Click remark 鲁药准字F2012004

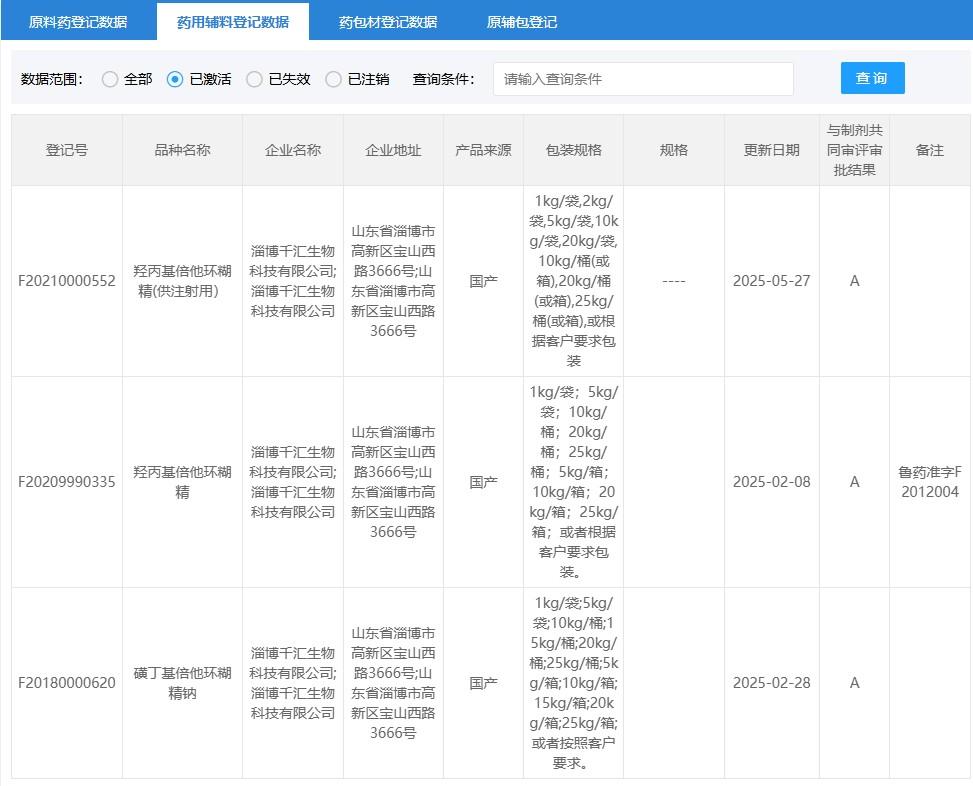tap(930, 482)
